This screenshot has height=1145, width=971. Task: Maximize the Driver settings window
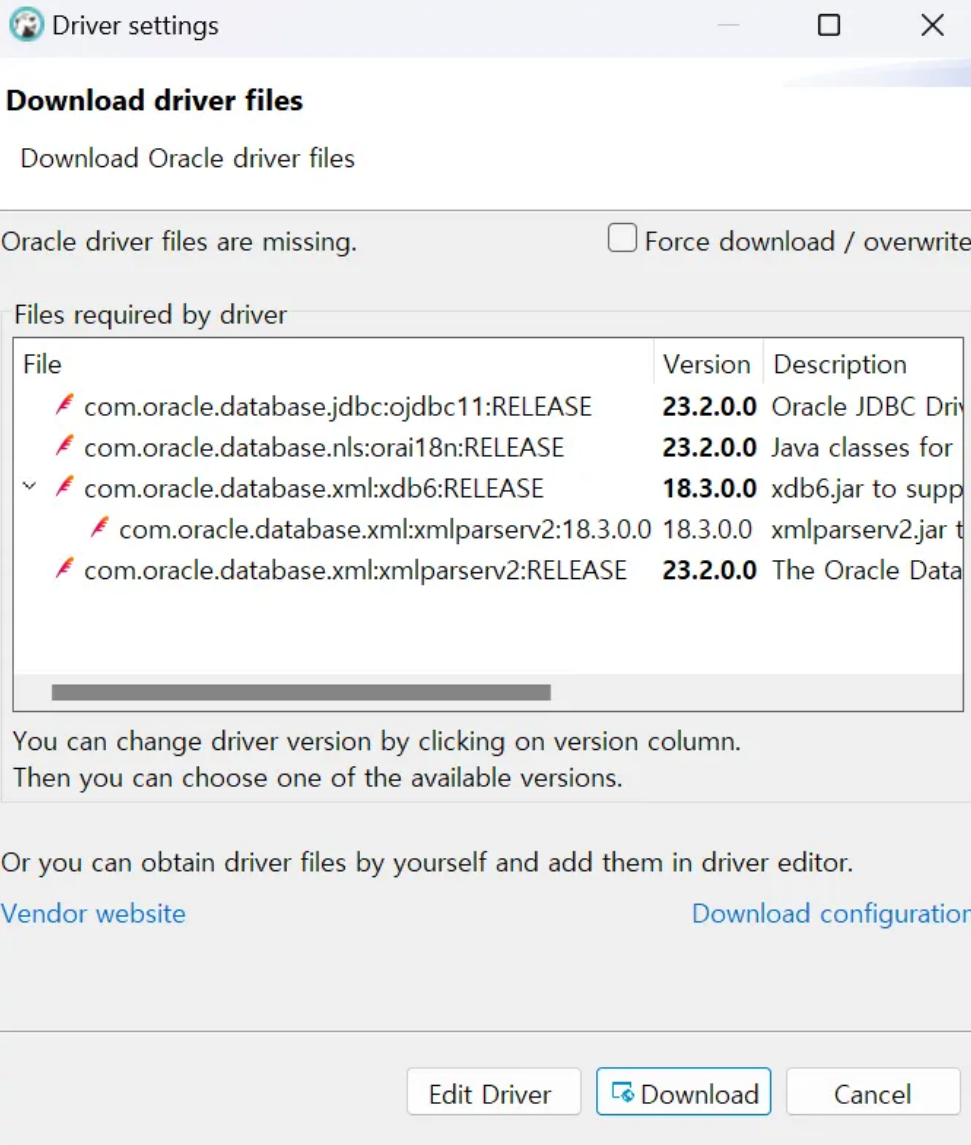click(x=829, y=26)
